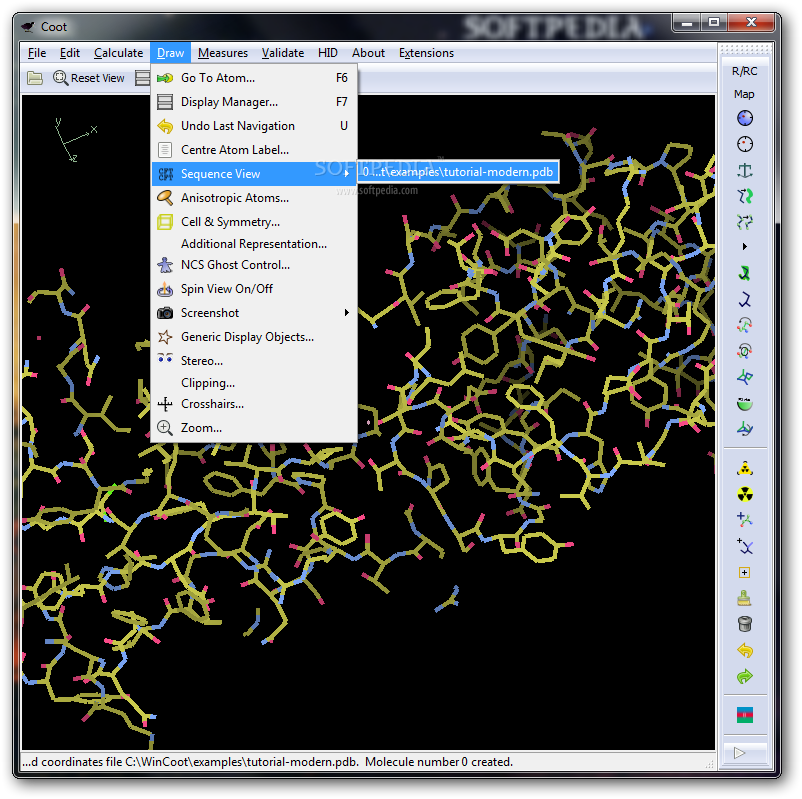Click the brush Clear Pending Picks icon
Image resolution: width=802 pixels, height=799 pixels.
click(x=745, y=598)
